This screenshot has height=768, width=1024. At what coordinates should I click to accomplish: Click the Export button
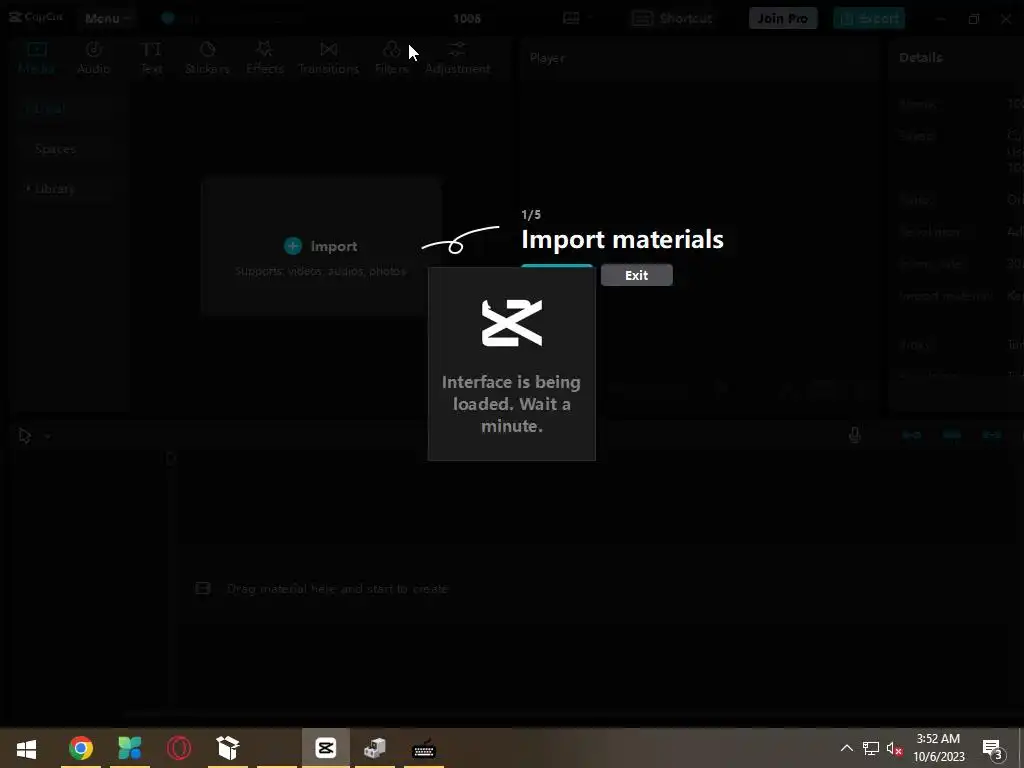869,18
